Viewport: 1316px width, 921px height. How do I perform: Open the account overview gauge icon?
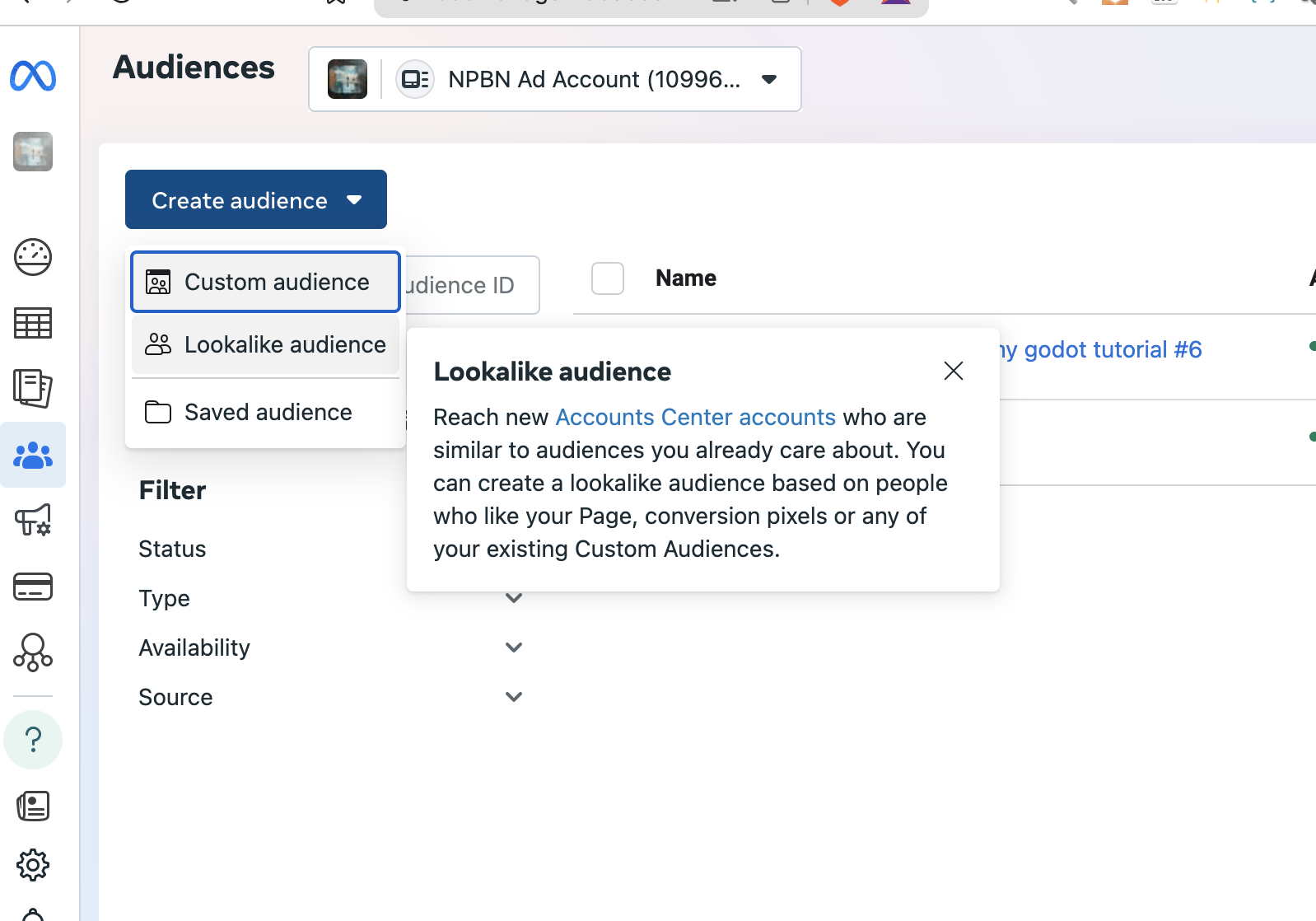[x=33, y=257]
